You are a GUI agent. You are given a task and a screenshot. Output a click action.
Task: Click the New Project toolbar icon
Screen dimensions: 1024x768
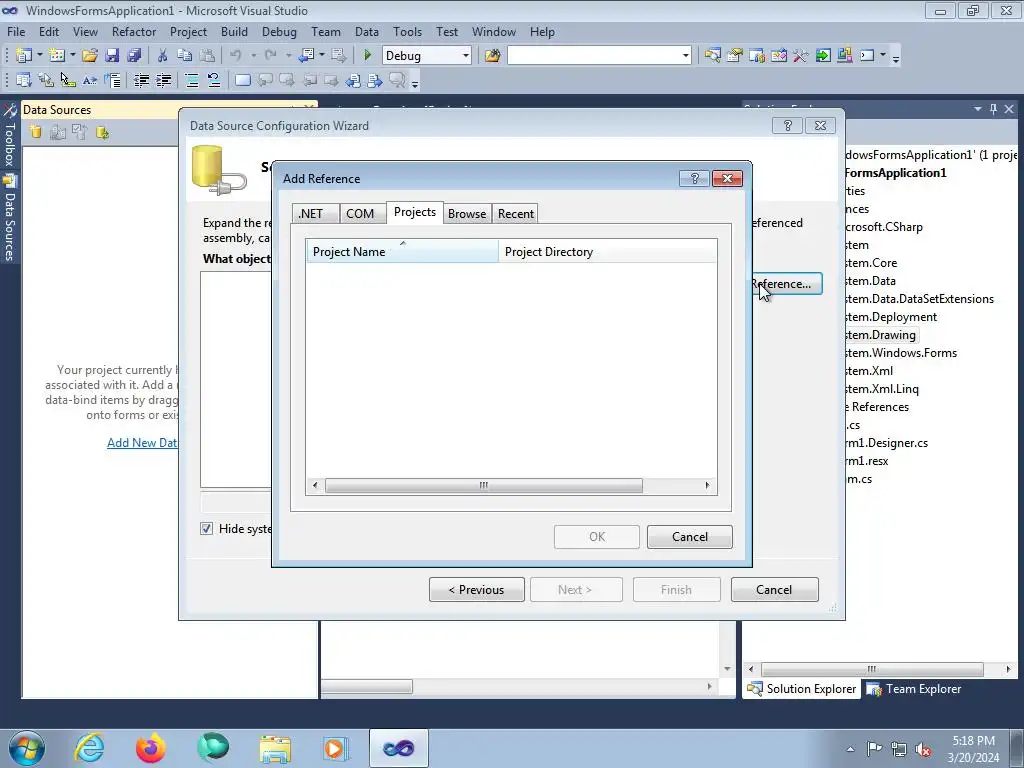pyautogui.click(x=24, y=56)
